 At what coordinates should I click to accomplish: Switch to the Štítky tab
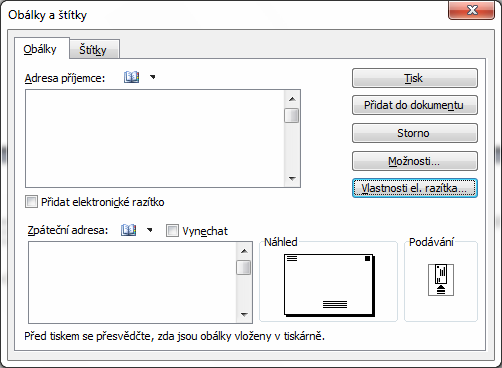93,50
